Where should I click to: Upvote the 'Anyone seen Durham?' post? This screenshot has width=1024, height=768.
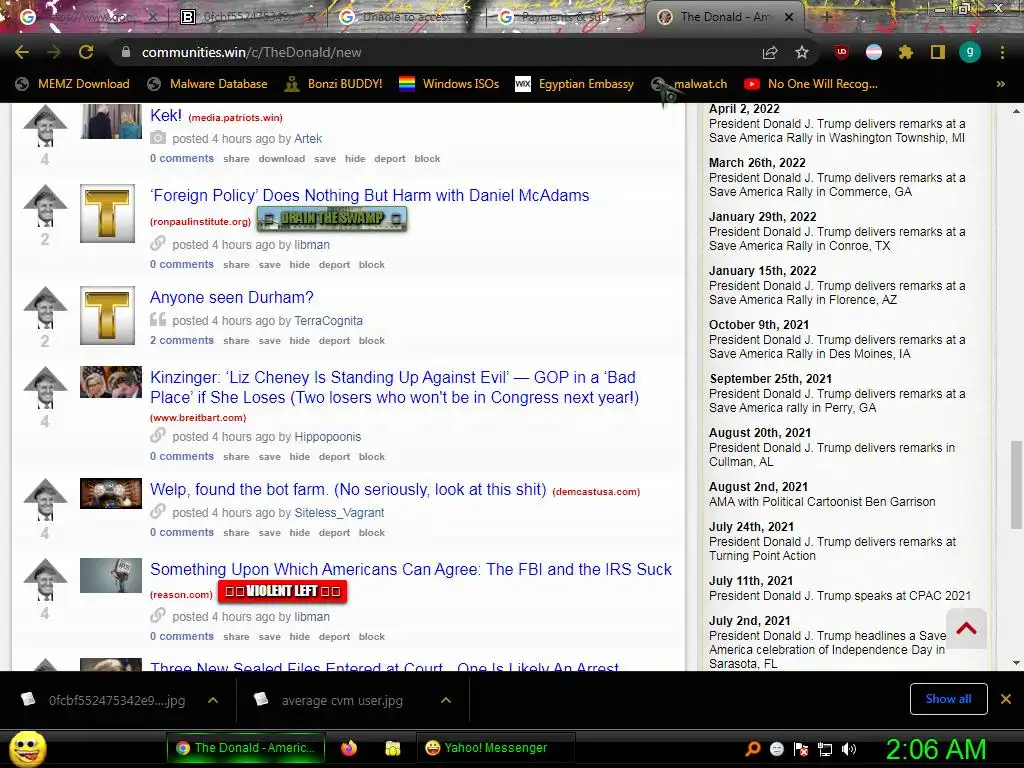45,308
